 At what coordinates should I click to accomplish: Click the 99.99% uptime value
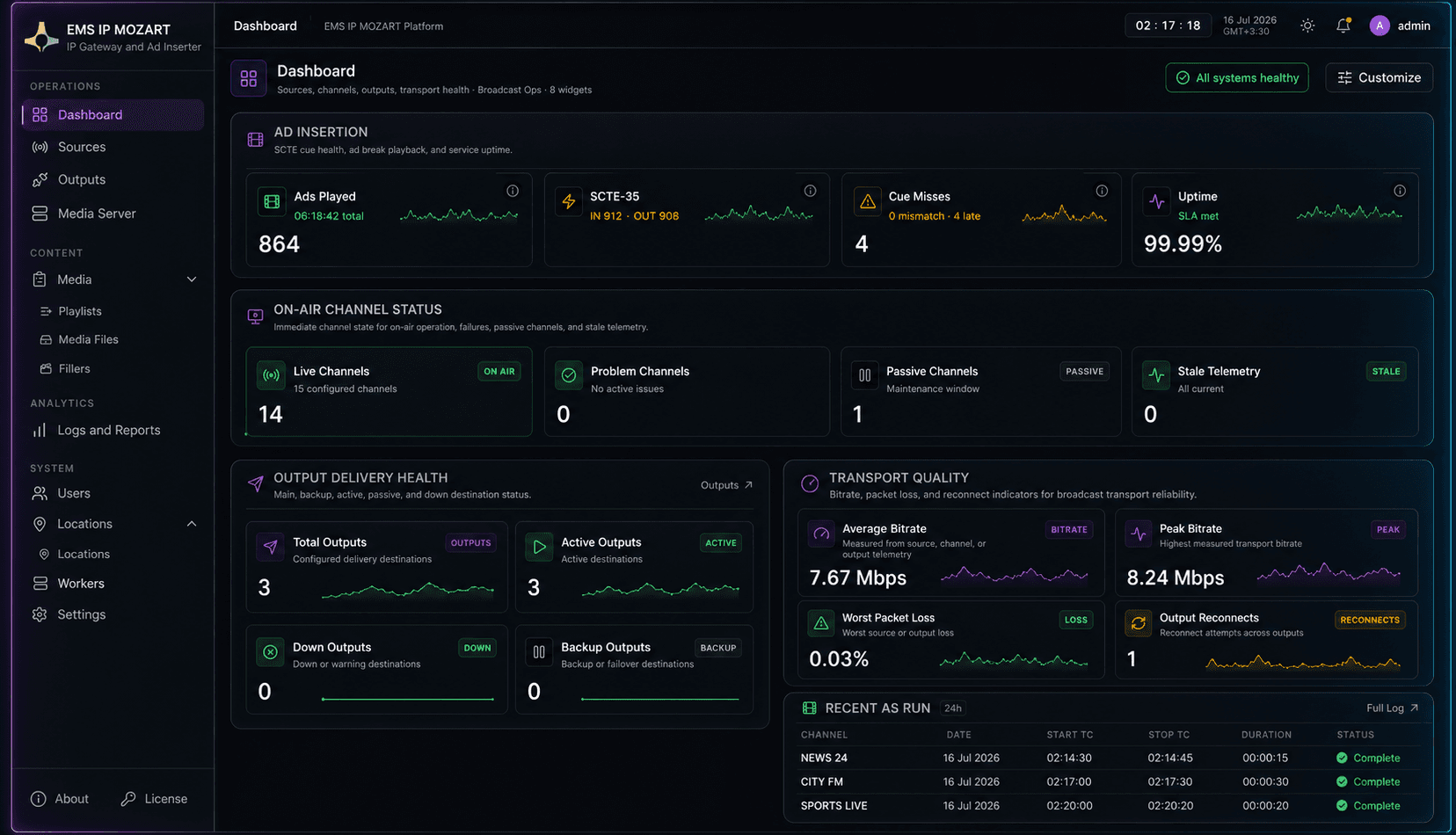(x=1183, y=244)
